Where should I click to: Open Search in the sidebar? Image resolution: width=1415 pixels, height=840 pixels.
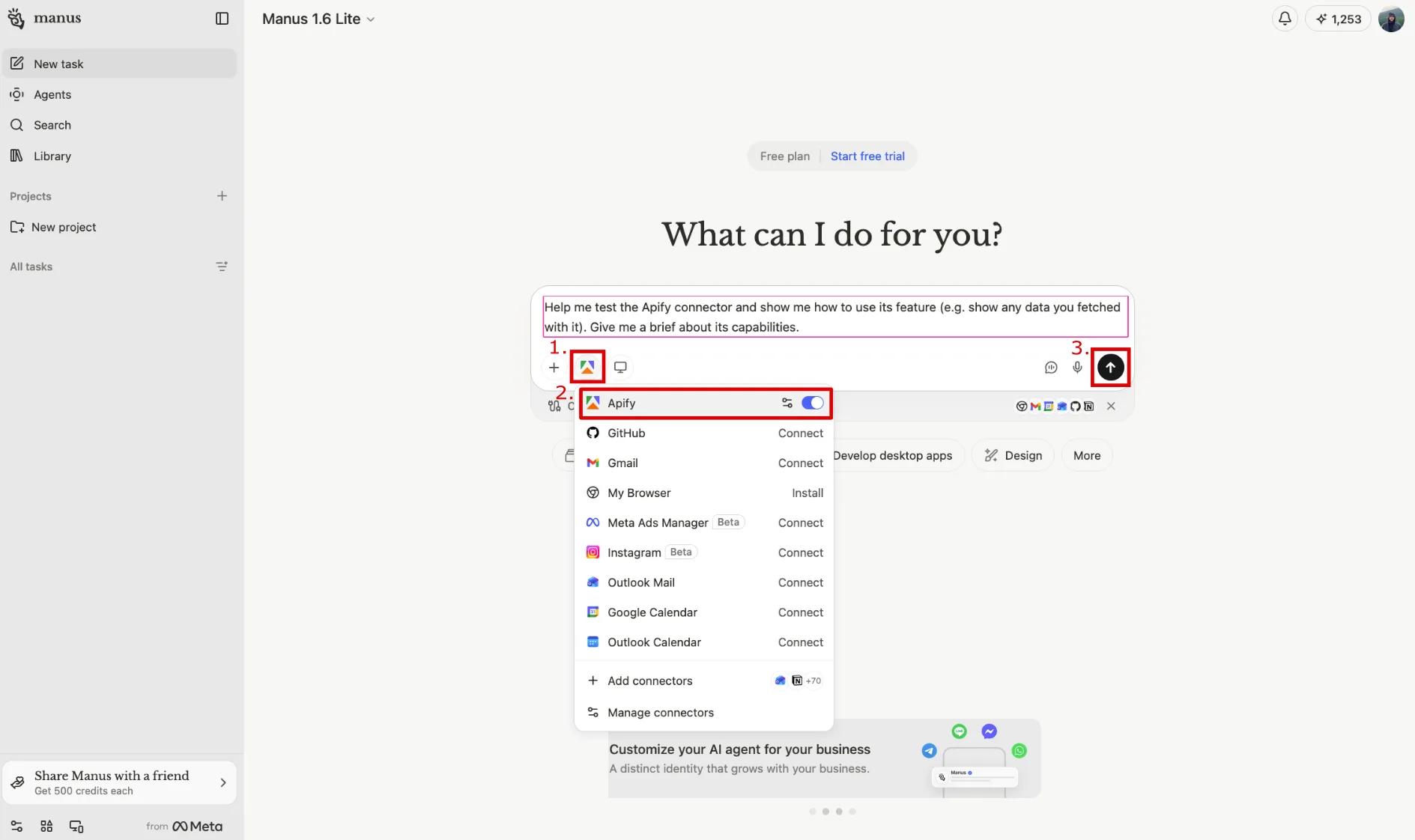click(x=120, y=125)
